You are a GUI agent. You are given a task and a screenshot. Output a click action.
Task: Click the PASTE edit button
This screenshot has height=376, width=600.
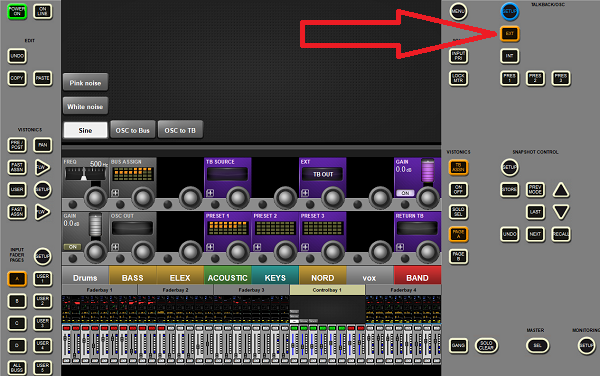(x=42, y=78)
